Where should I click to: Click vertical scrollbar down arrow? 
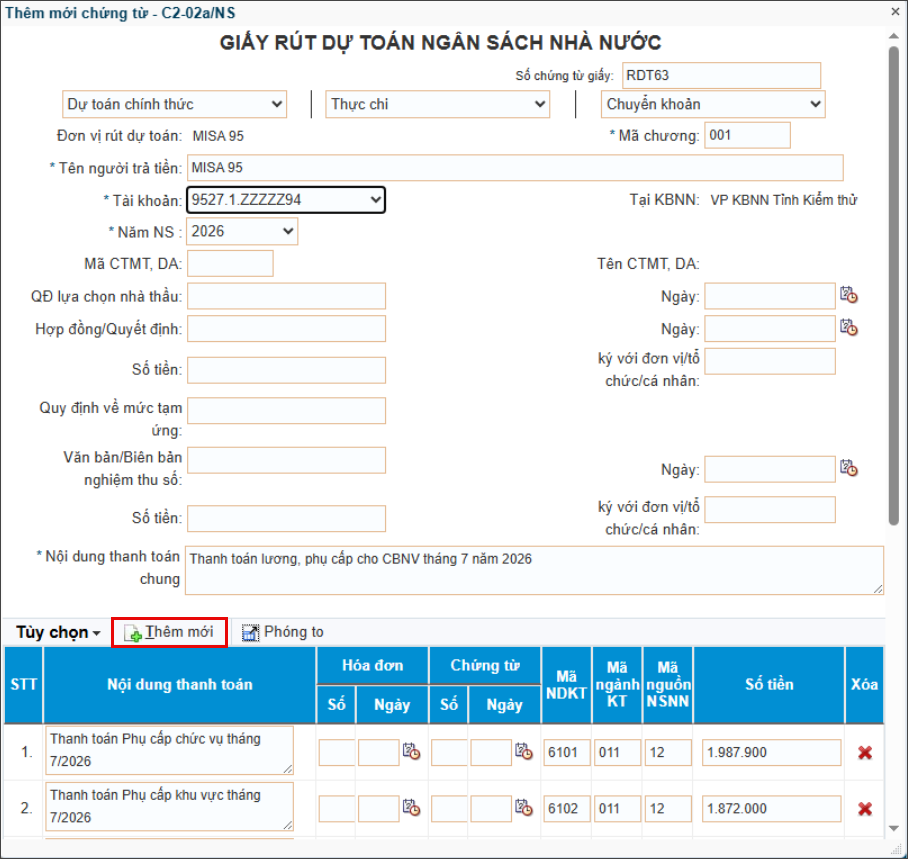[894, 828]
